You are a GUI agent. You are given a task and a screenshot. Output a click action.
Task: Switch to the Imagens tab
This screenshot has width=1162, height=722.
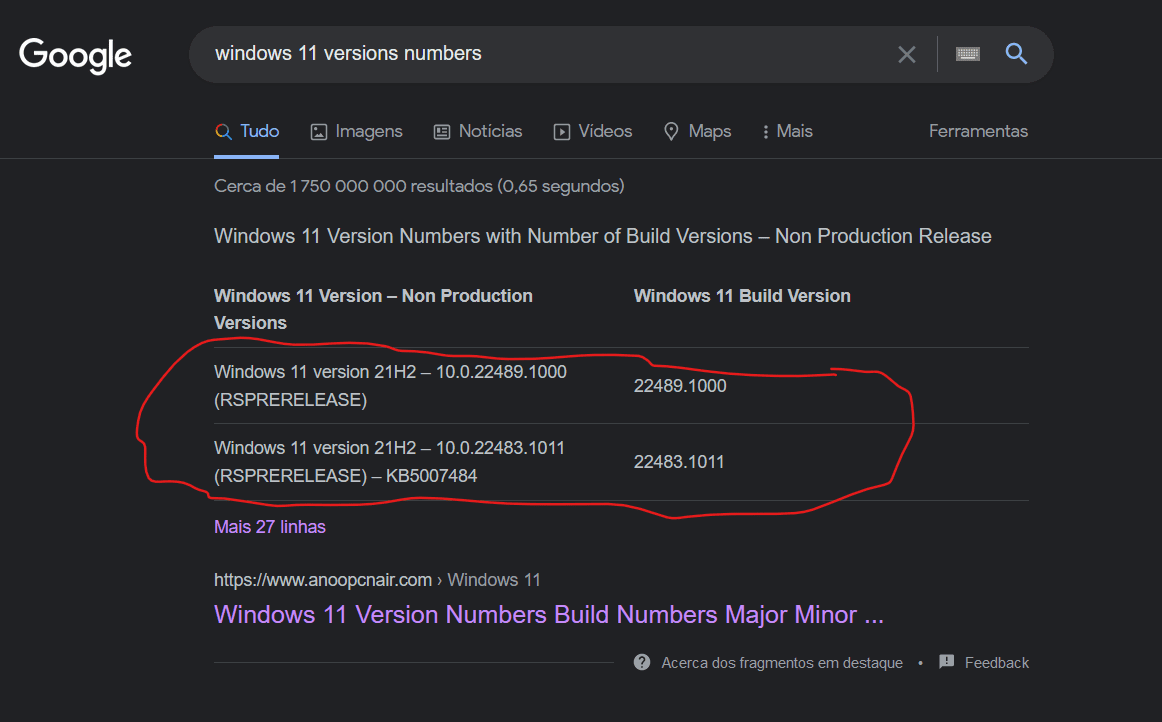[356, 131]
